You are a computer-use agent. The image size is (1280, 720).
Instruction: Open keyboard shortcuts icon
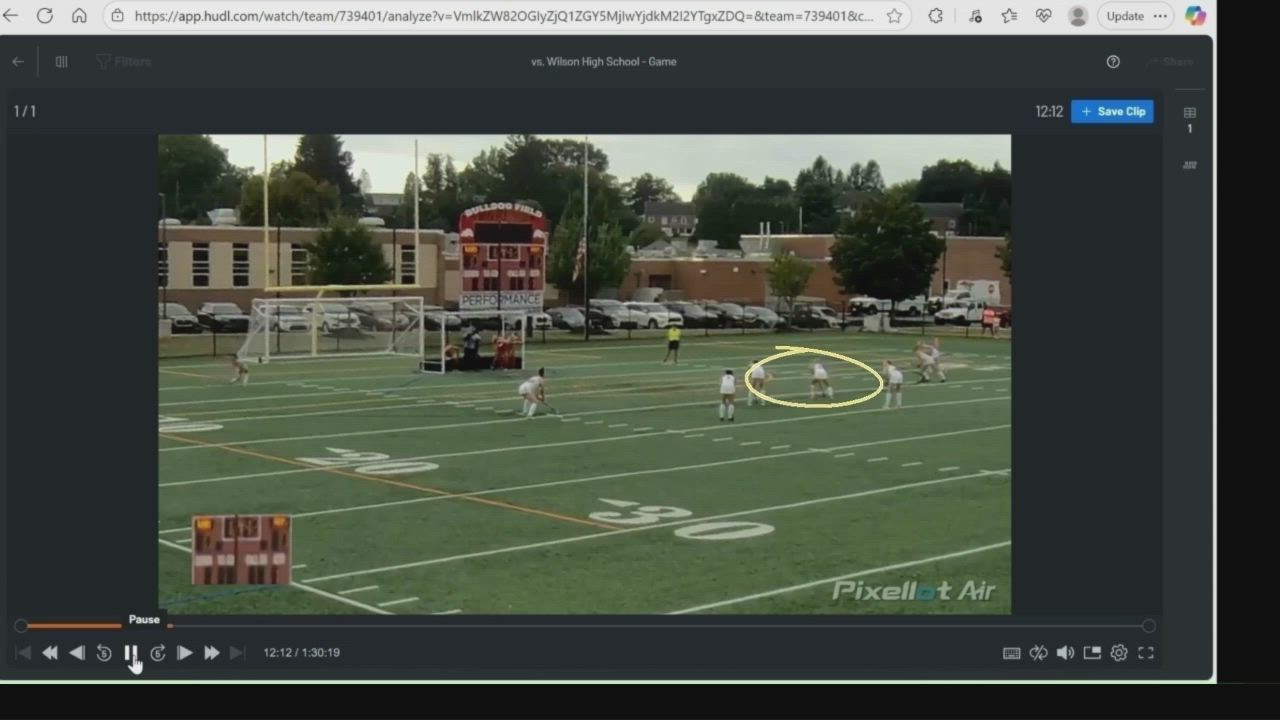(x=1012, y=653)
